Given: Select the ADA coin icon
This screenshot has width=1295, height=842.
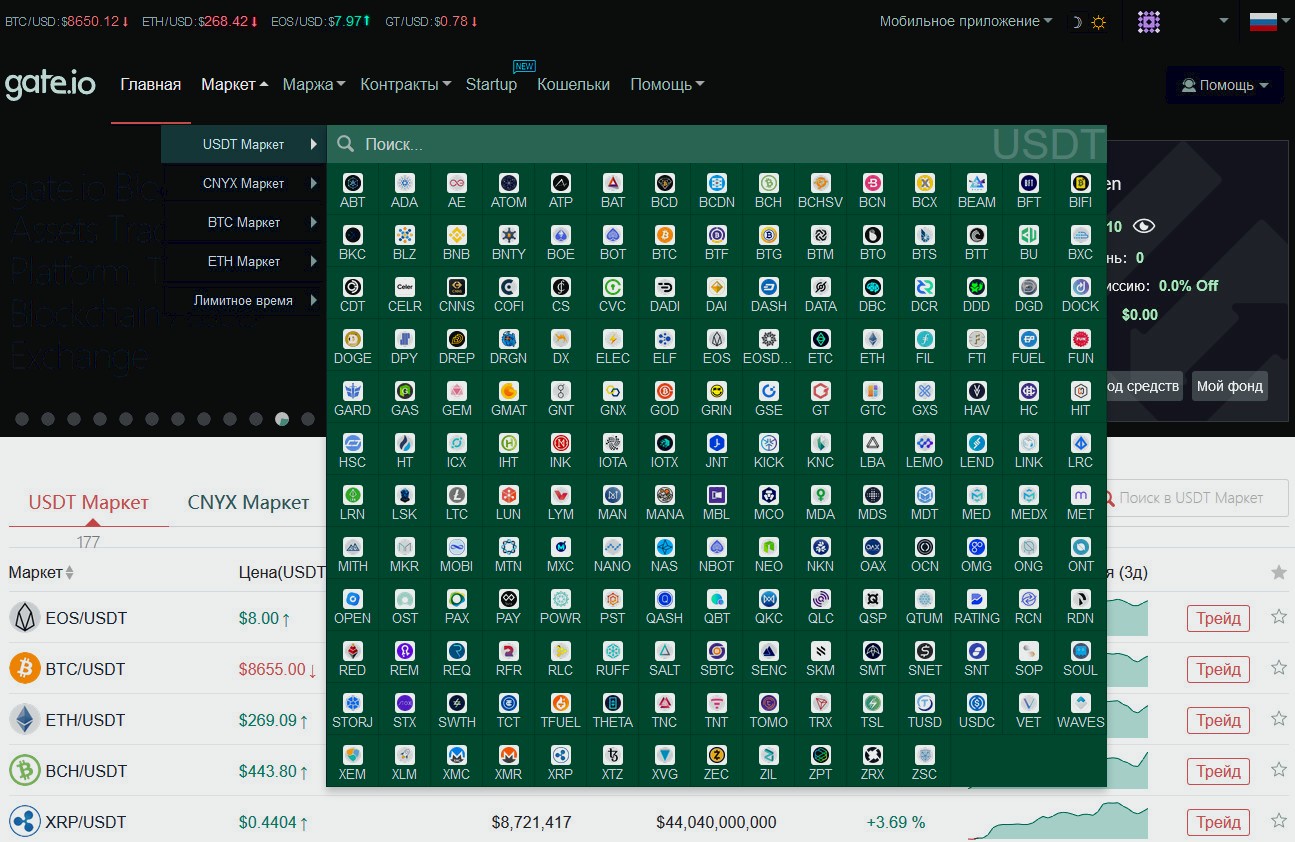Looking at the screenshot, I should click(x=404, y=183).
